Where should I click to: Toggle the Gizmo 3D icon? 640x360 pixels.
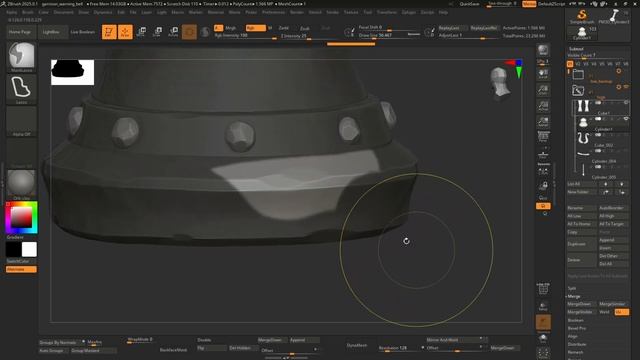[189, 32]
